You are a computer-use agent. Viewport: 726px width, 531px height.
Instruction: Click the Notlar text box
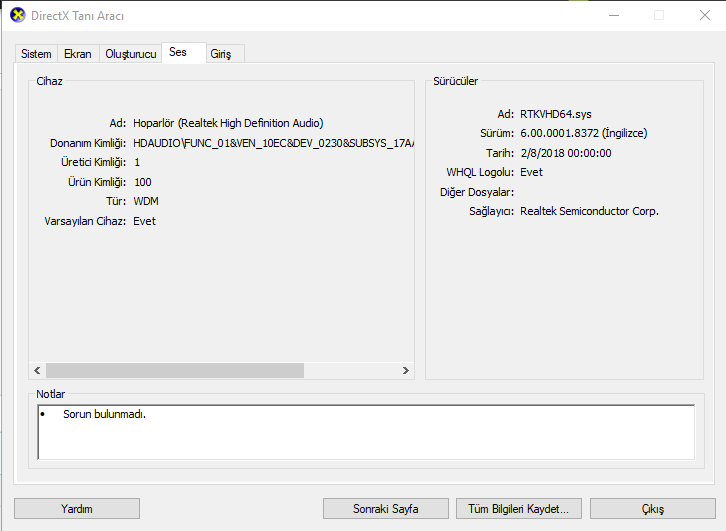(x=366, y=432)
